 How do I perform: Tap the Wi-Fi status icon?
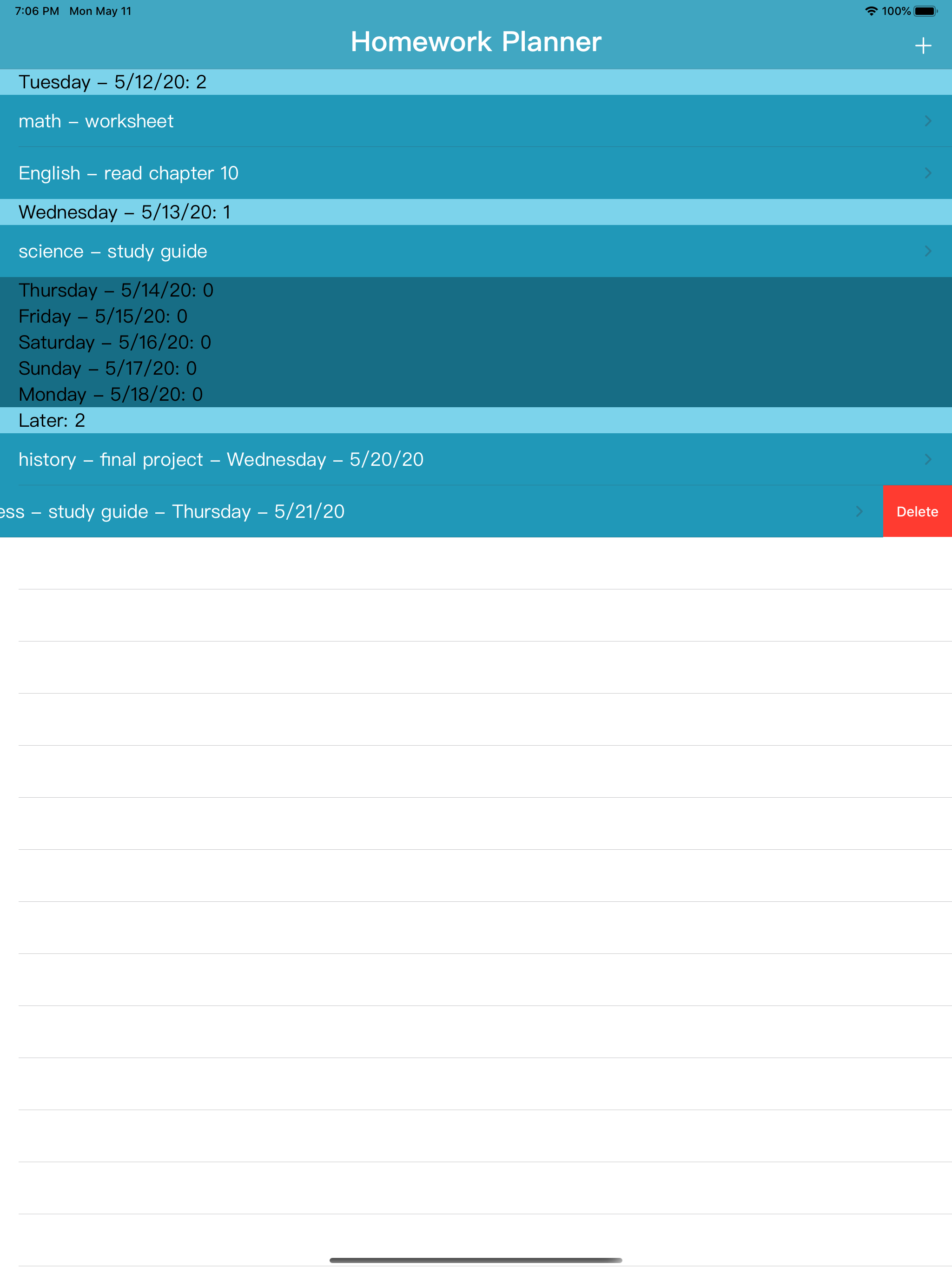point(871,11)
